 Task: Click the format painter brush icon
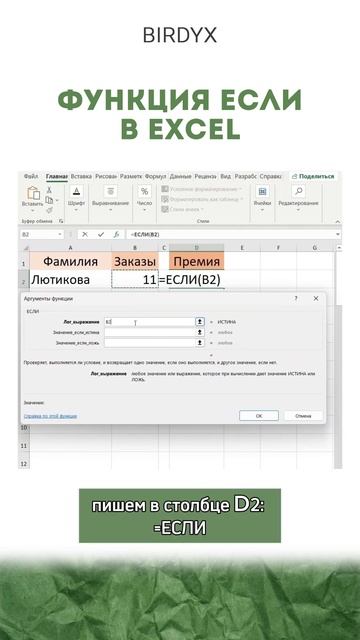tap(49, 210)
